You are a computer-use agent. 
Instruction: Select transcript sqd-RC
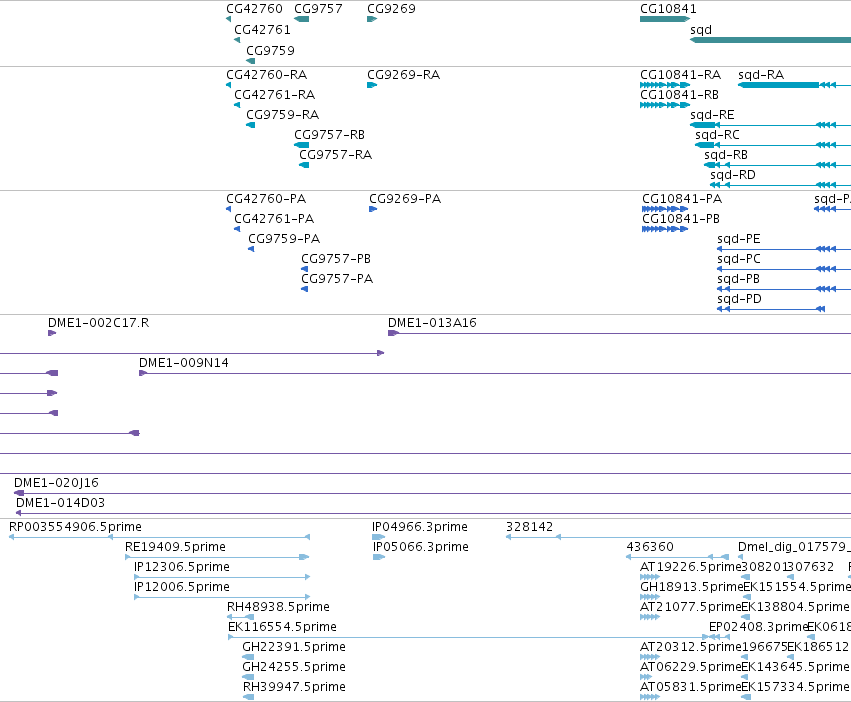(717, 135)
